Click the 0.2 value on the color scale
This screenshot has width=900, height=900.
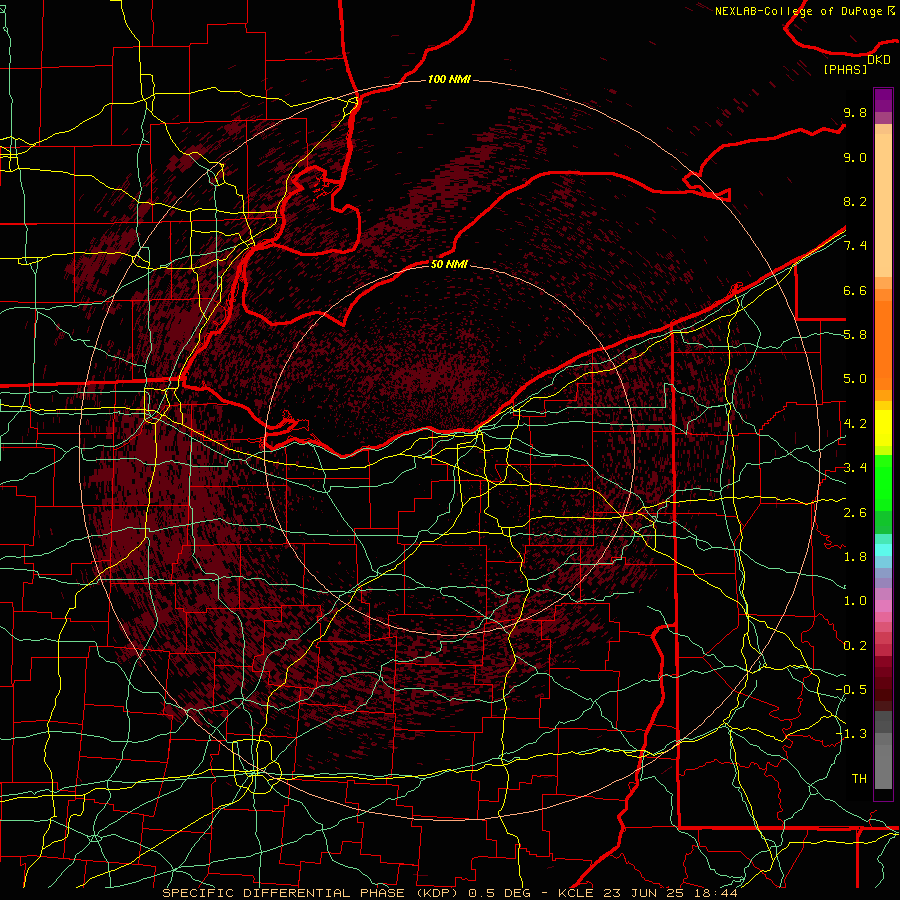(x=855, y=646)
